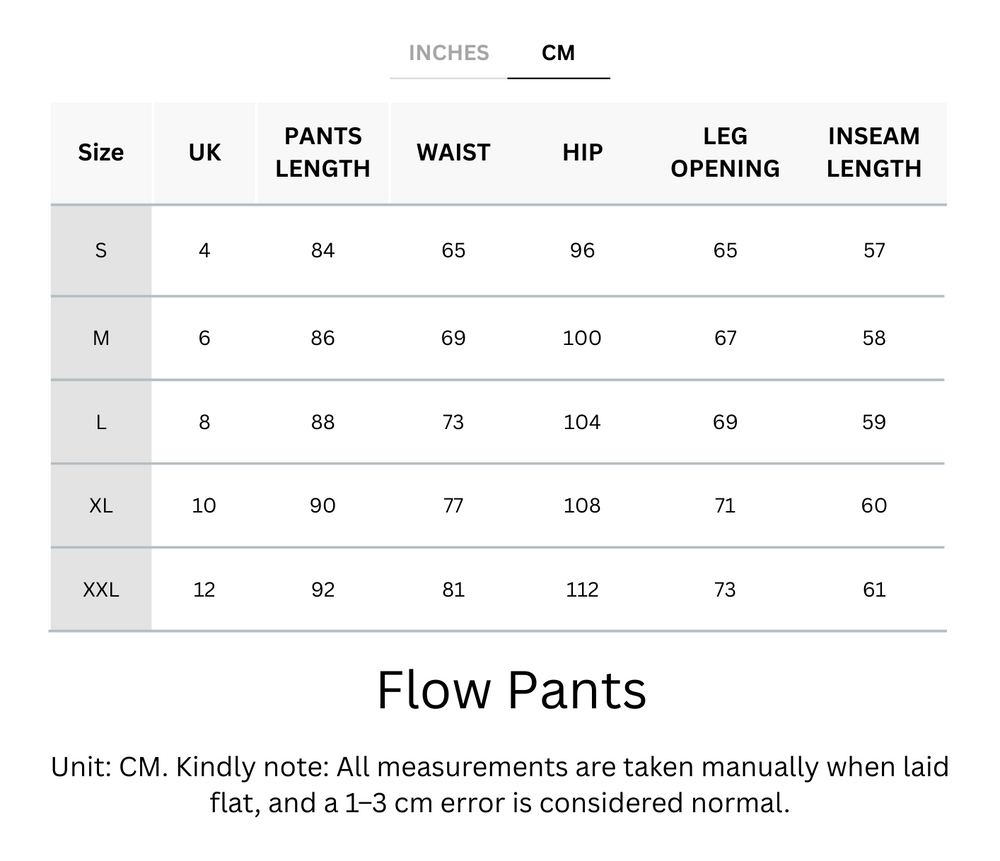Click the UK column header
1000x861 pixels.
click(x=204, y=152)
